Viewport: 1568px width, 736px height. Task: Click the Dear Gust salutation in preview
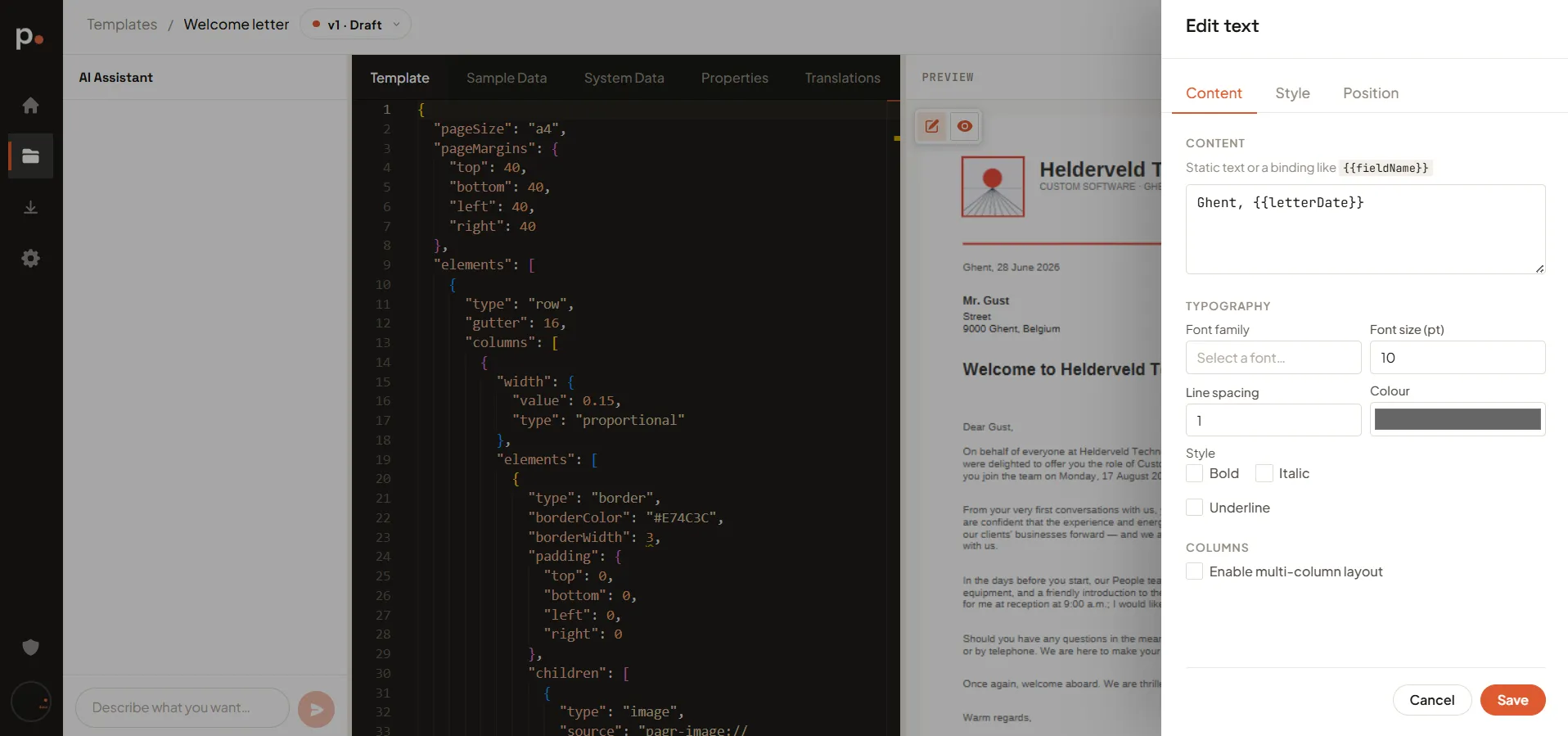click(x=988, y=427)
